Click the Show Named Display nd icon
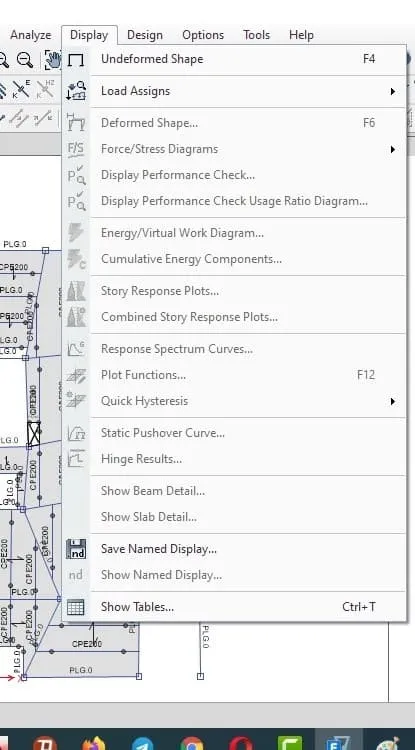Screen dimensions: 415x750 pyautogui.click(x=76, y=575)
